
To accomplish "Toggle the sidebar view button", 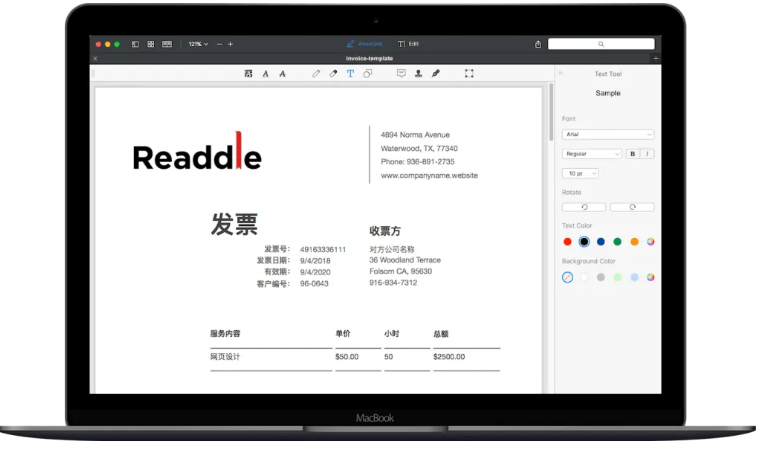I will tap(135, 44).
